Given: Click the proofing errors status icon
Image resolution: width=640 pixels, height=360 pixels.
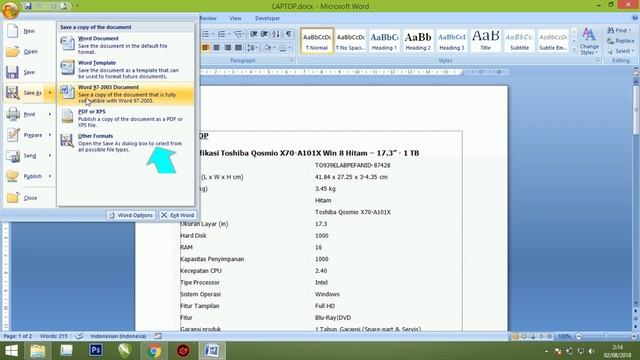Looking at the screenshot, I should point(80,336).
